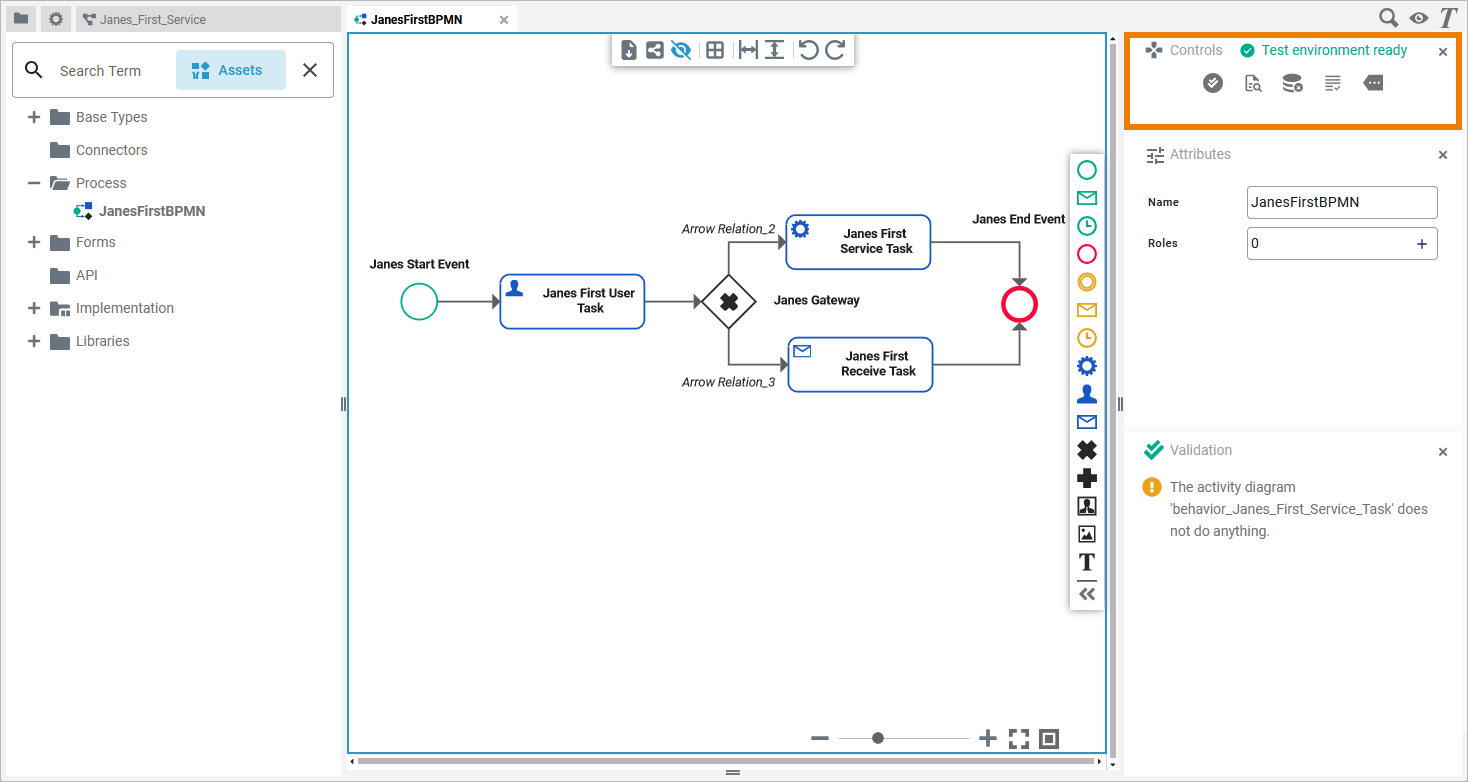Image resolution: width=1468 pixels, height=782 pixels.
Task: Close the JanesFirstBPMN tab
Action: (x=504, y=20)
